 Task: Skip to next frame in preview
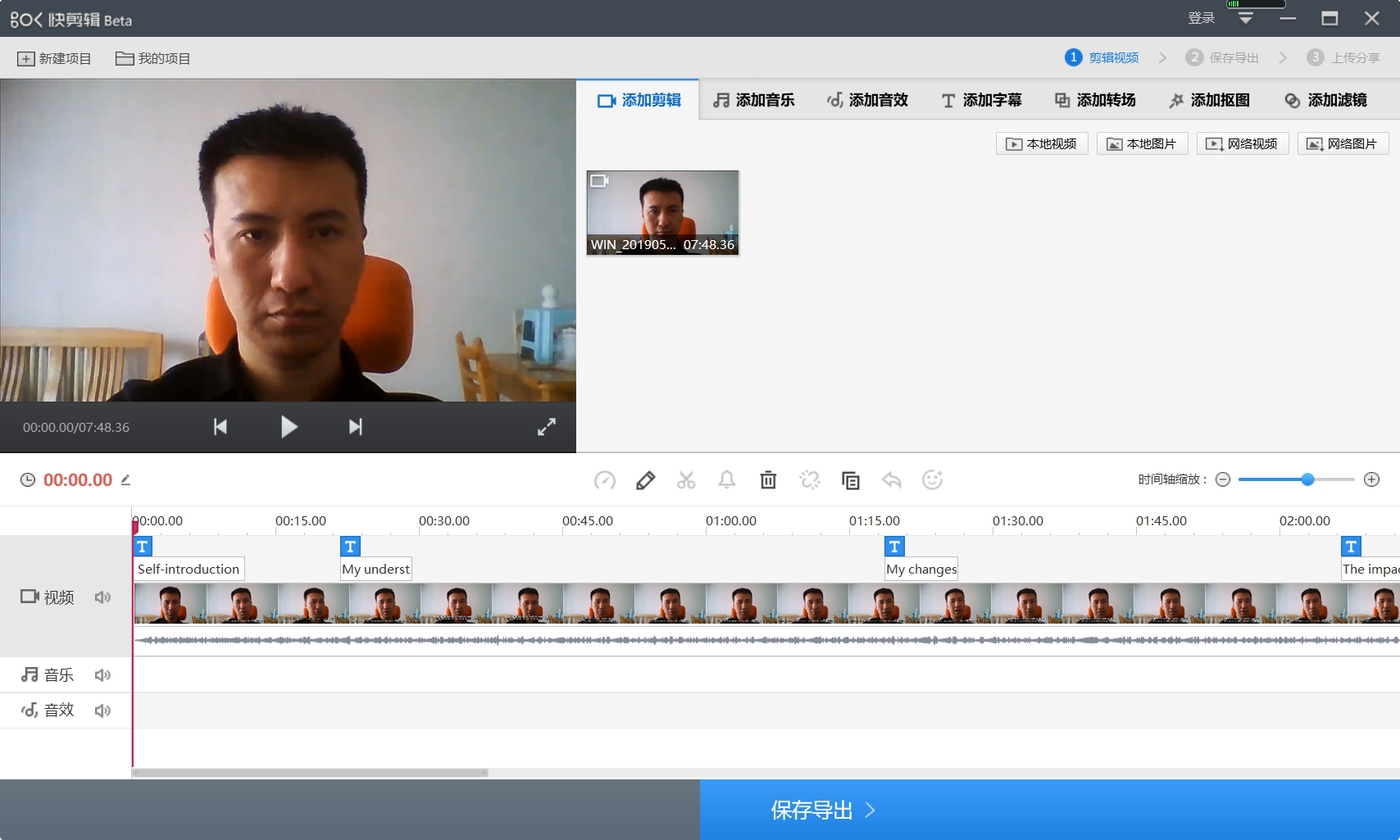point(355,427)
